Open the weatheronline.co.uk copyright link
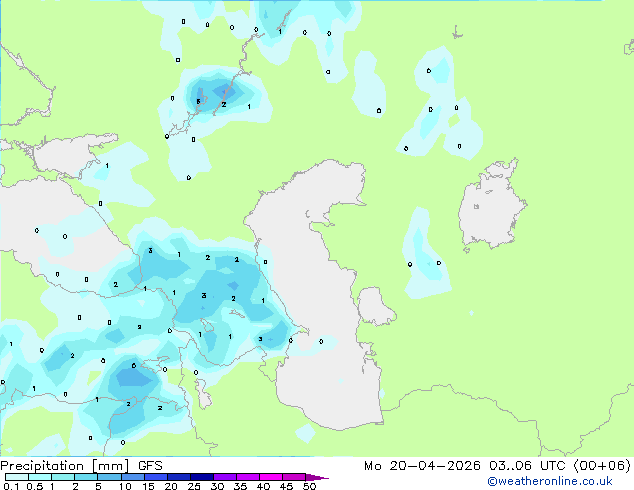This screenshot has height=490, width=634. coord(550,481)
